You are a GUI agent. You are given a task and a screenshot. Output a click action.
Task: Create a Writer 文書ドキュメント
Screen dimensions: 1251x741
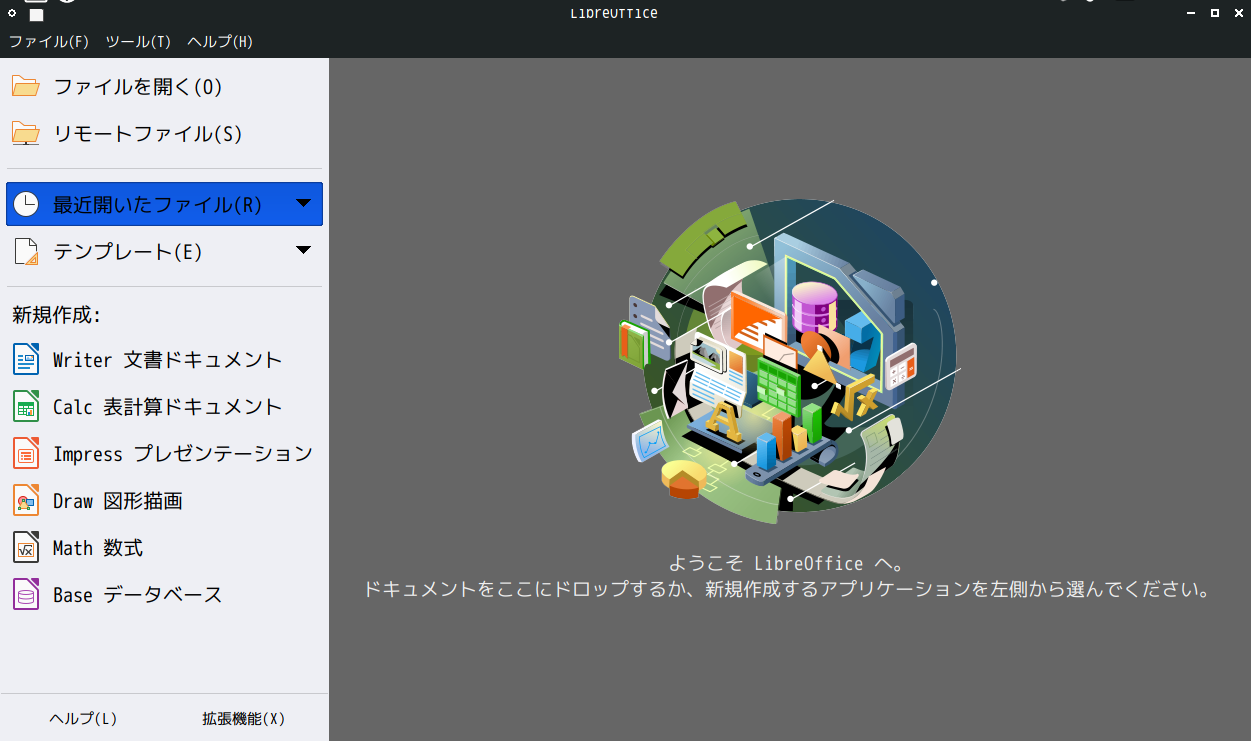coord(164,359)
